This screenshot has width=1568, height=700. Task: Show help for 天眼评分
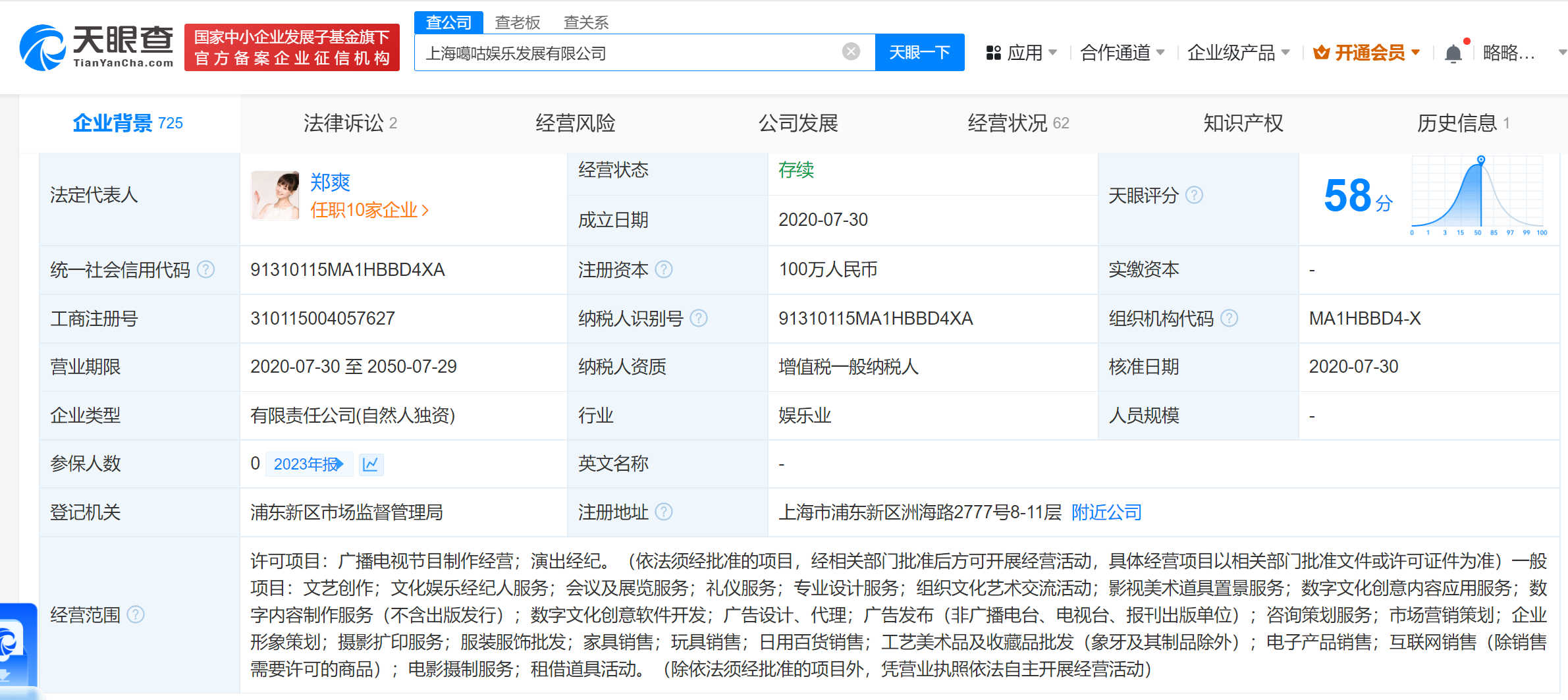click(1194, 195)
